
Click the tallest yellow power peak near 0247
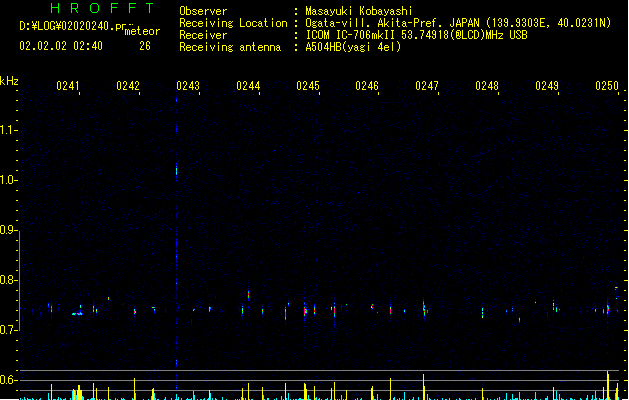click(424, 387)
